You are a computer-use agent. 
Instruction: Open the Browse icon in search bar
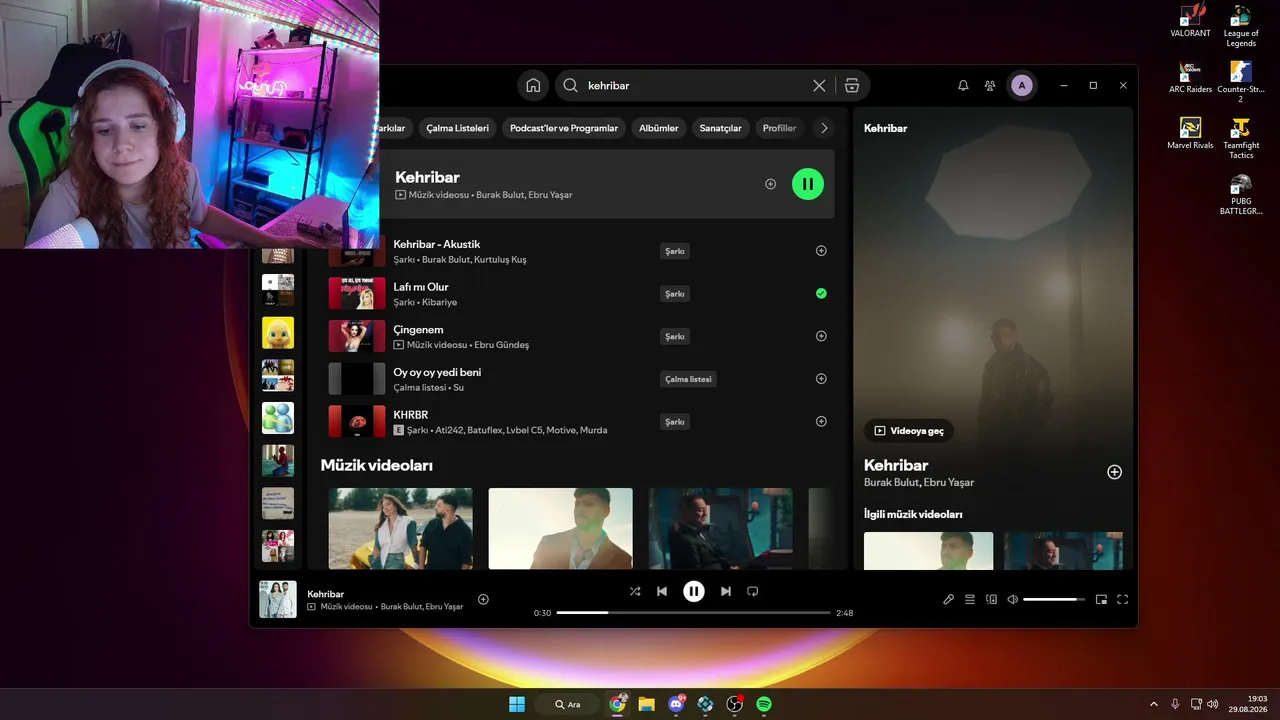[852, 86]
